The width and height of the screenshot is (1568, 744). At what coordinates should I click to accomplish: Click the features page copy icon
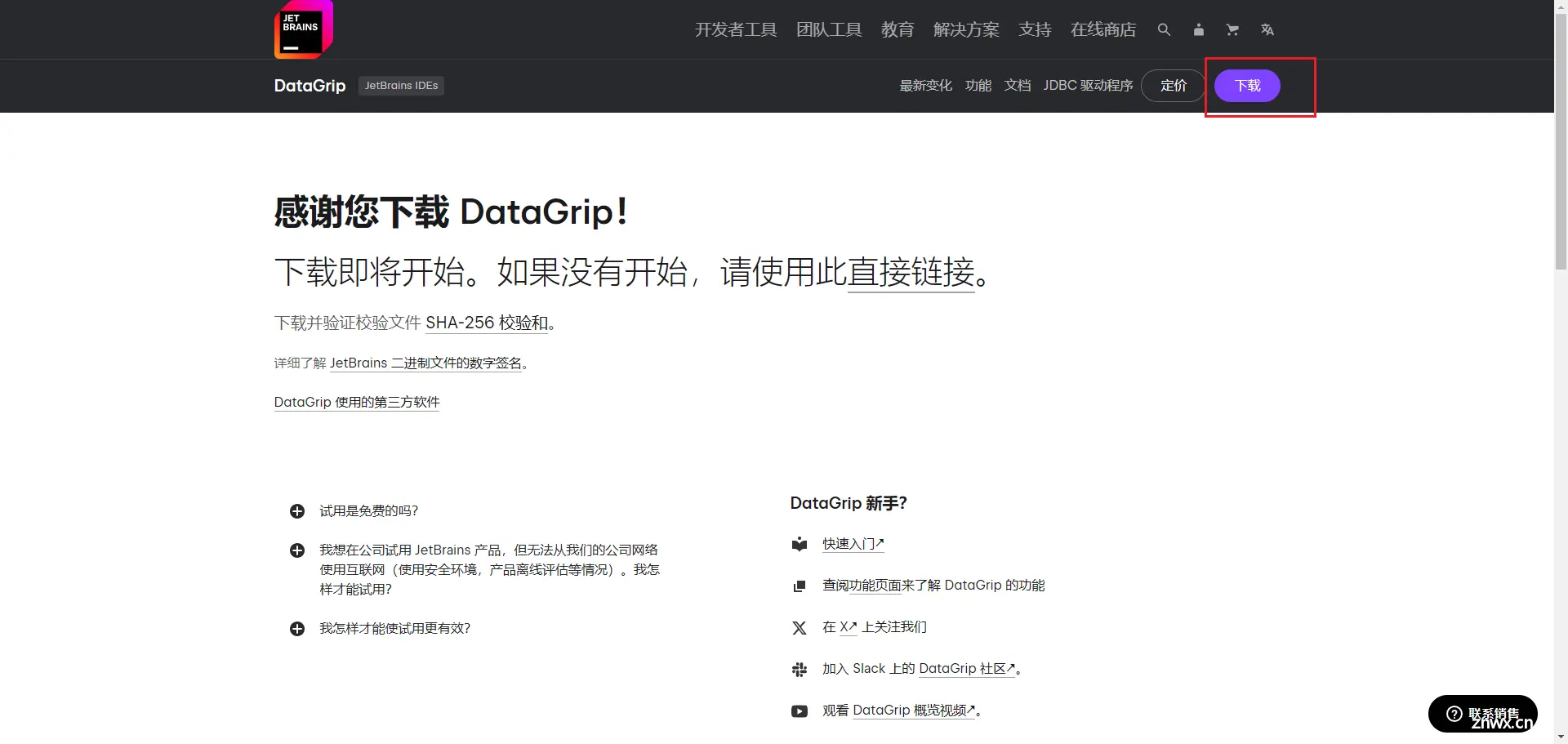800,586
